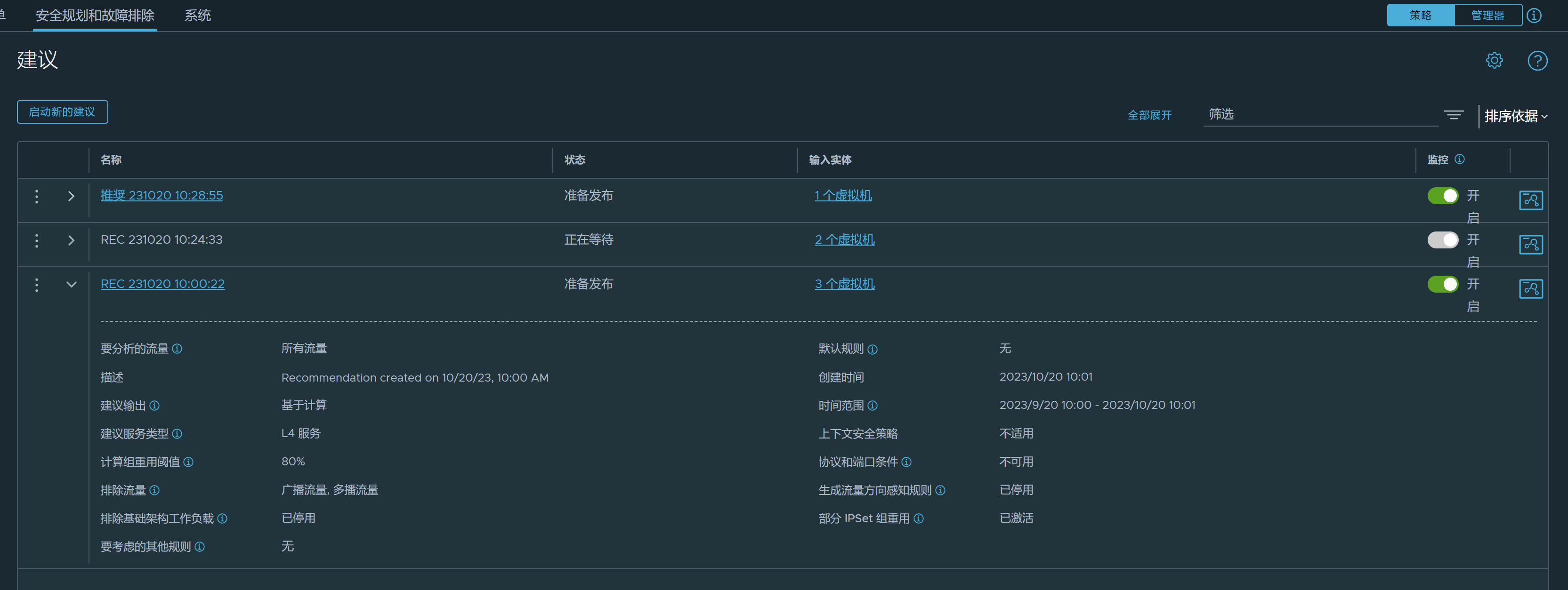Click the info icon next to 协议和端口条件
The width and height of the screenshot is (1568, 590).
pyautogui.click(x=906, y=462)
